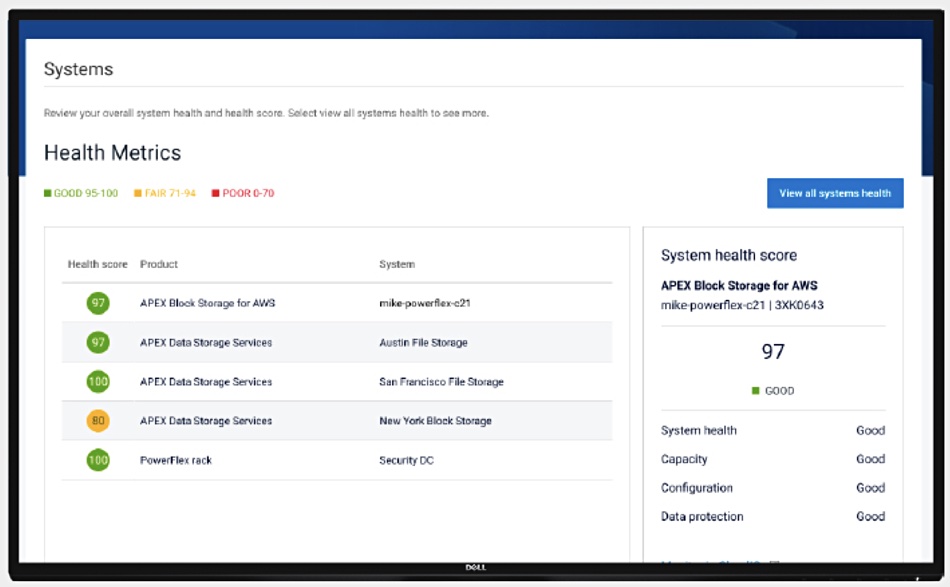Click the System column header
This screenshot has width=950, height=587.
pos(397,264)
